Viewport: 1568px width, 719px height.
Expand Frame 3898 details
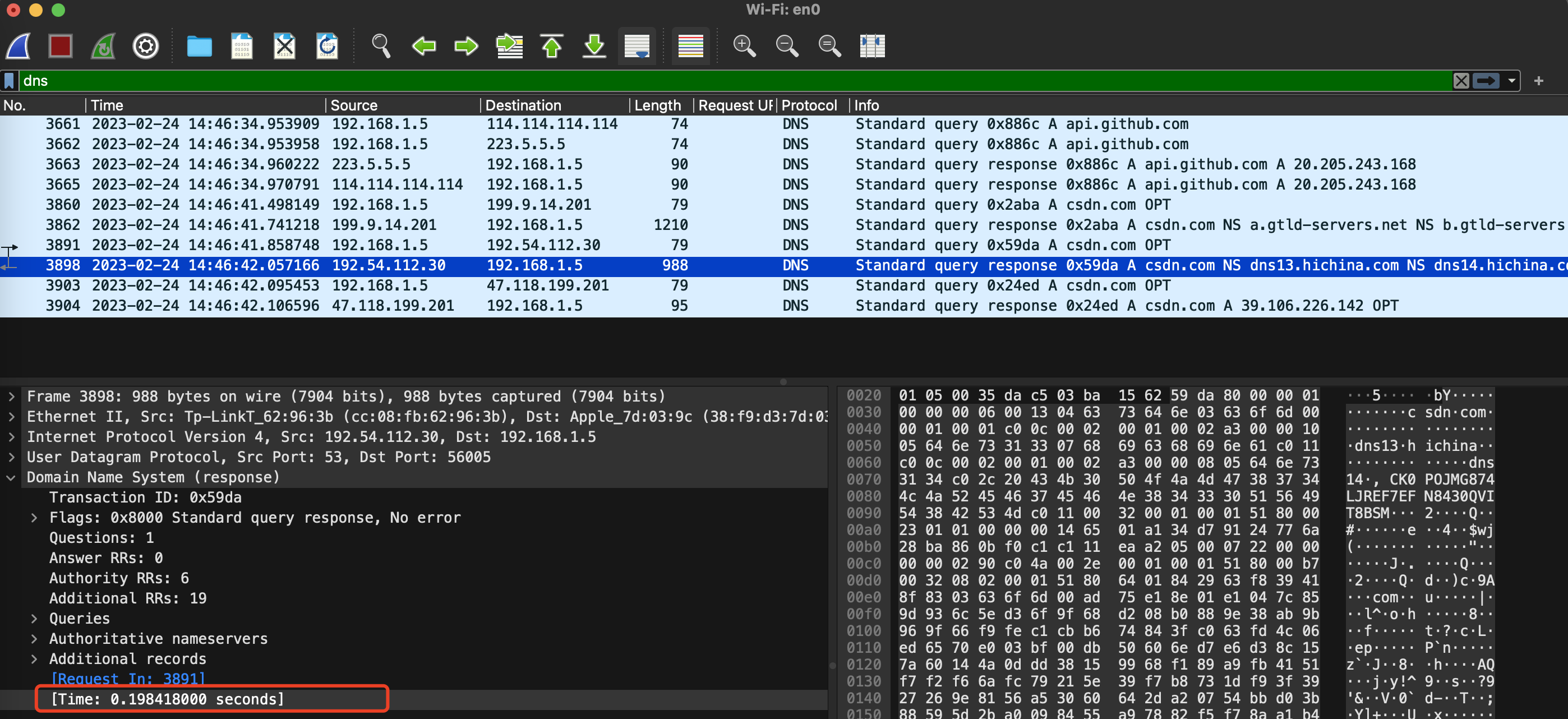click(x=11, y=397)
